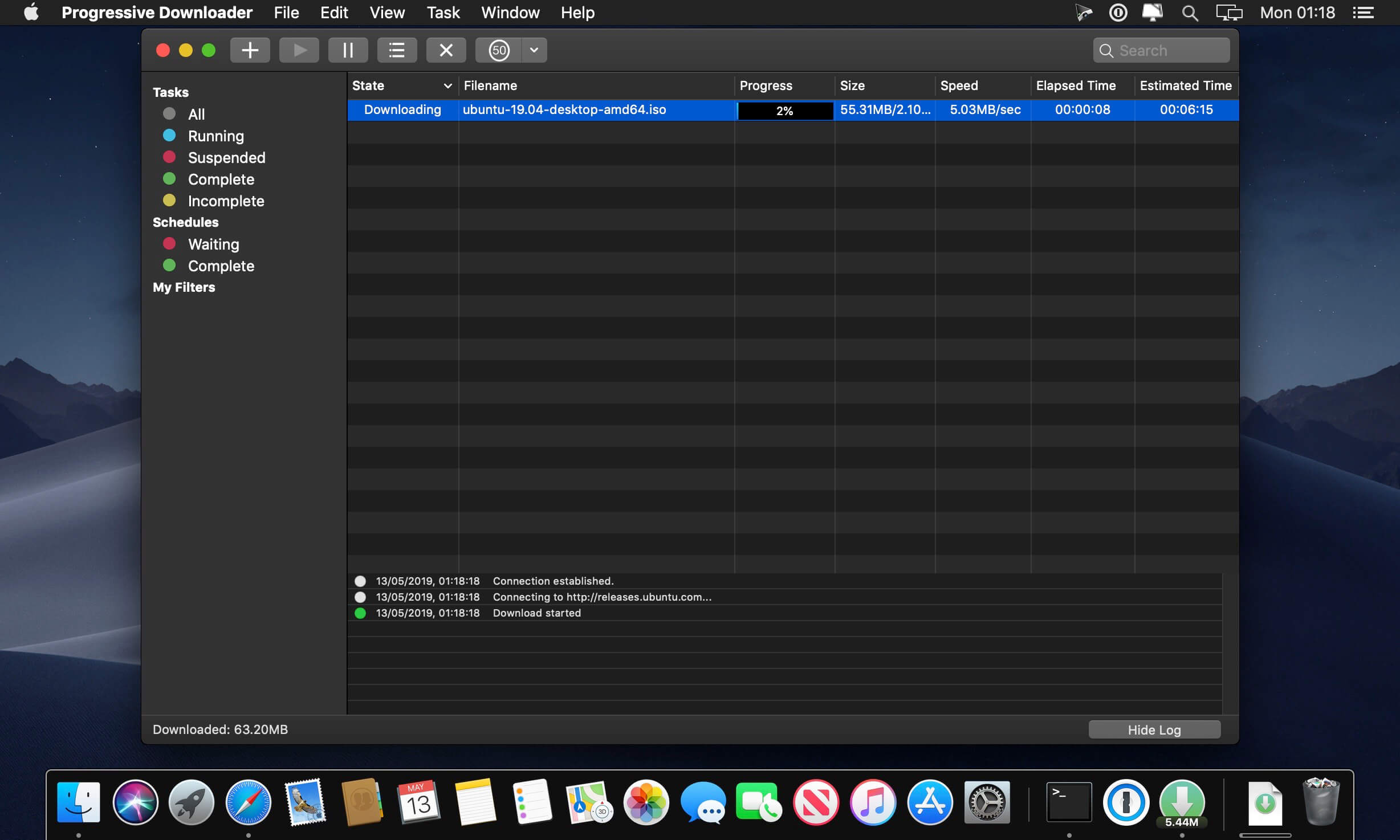Open the task list toolbar icon
The width and height of the screenshot is (1400, 840).
click(x=397, y=50)
